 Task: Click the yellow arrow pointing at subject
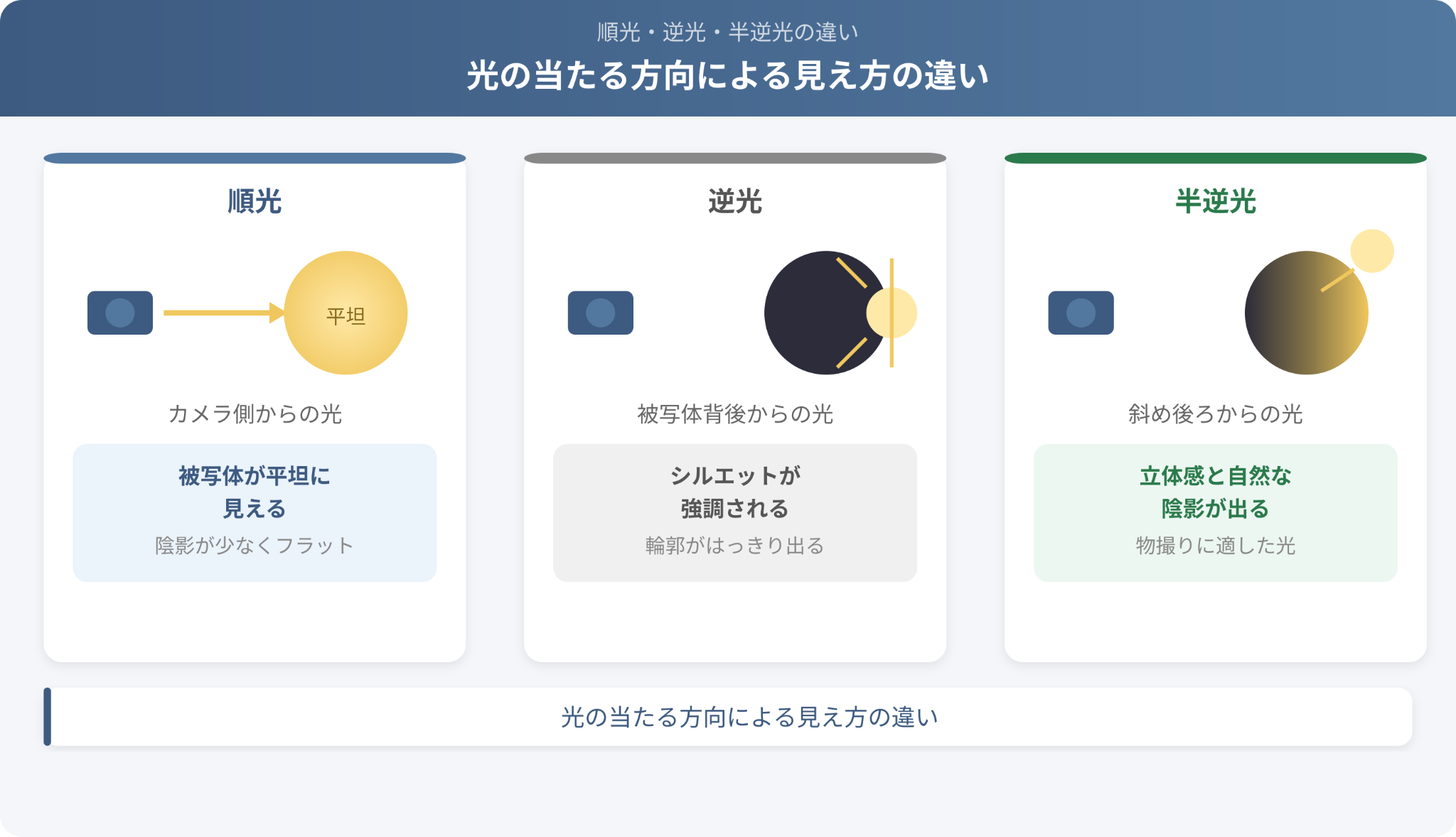(x=224, y=313)
